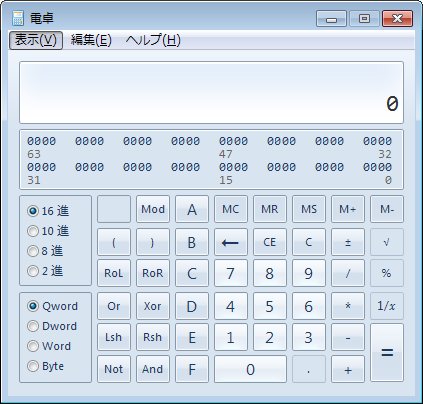
Task: Toggle the lowest bit group above label 0
Action: [x=378, y=167]
